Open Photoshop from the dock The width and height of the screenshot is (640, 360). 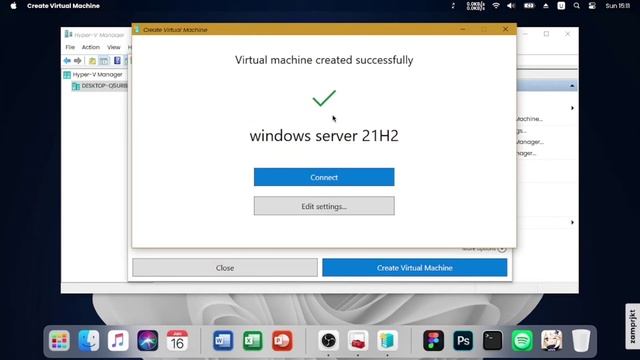click(x=463, y=340)
